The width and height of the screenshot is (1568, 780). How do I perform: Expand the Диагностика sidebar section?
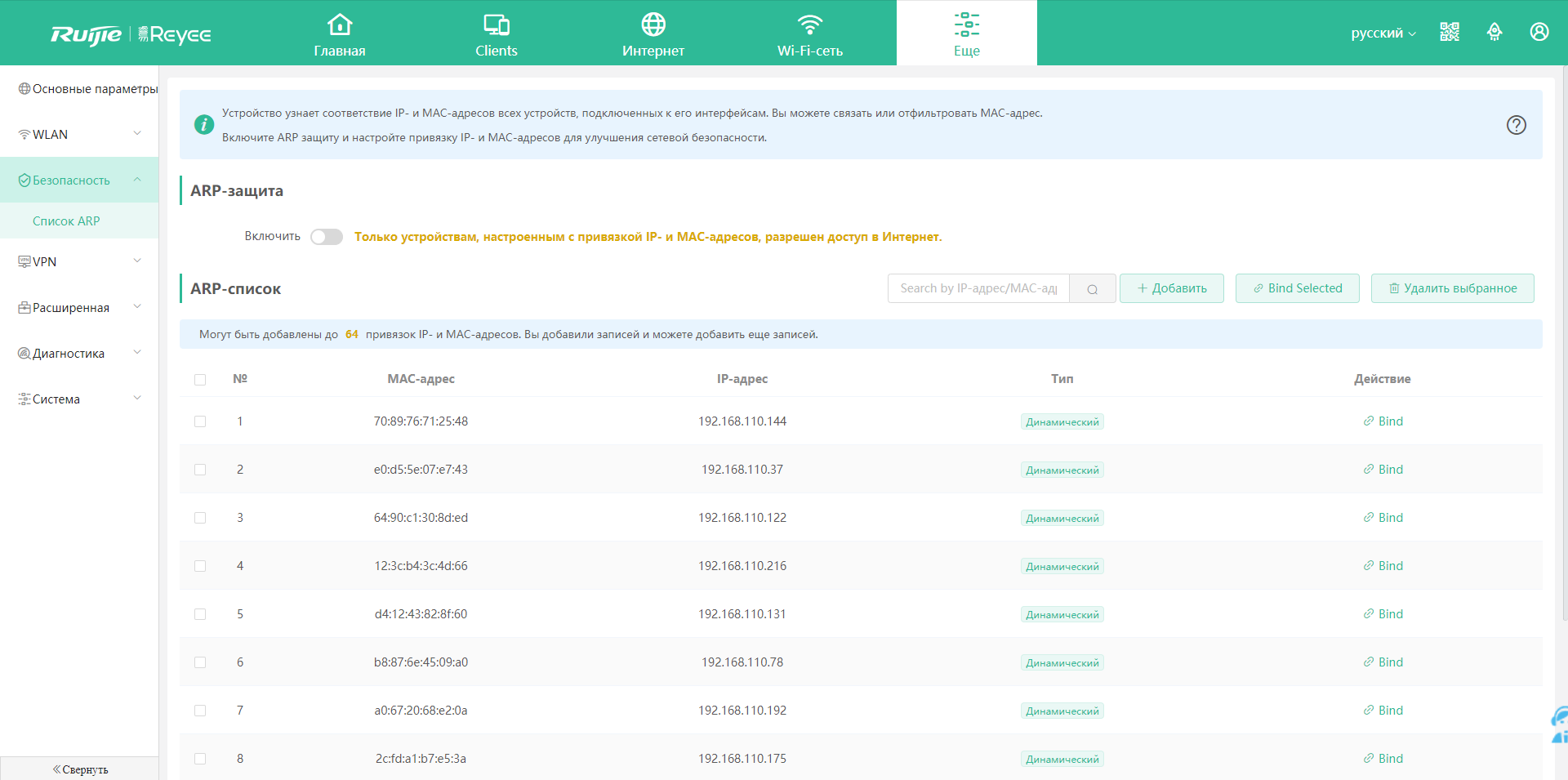point(79,354)
